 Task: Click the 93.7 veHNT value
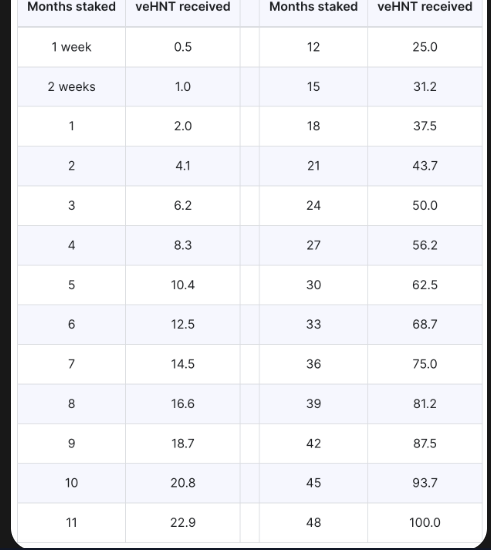(x=425, y=483)
